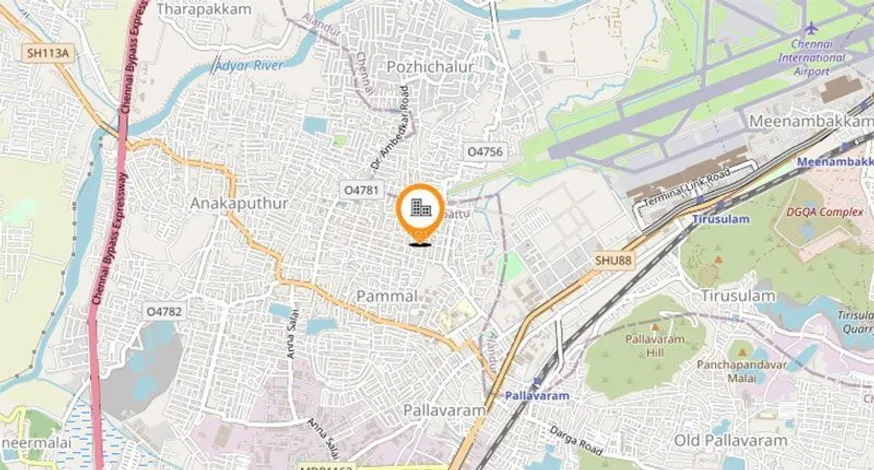Click the Chennai Bypass Expressway road label
The image size is (874, 470).
tap(110, 239)
